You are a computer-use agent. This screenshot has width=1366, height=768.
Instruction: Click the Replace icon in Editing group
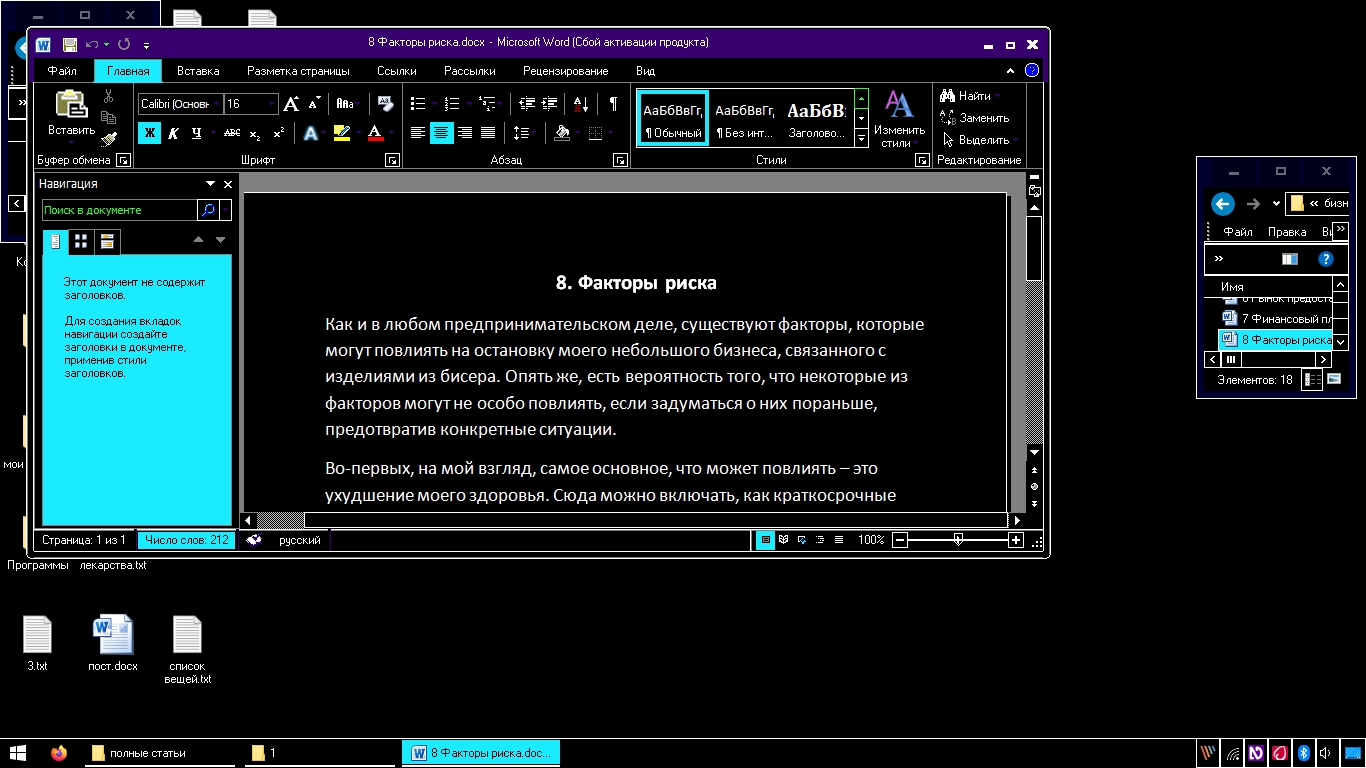pyautogui.click(x=948, y=118)
